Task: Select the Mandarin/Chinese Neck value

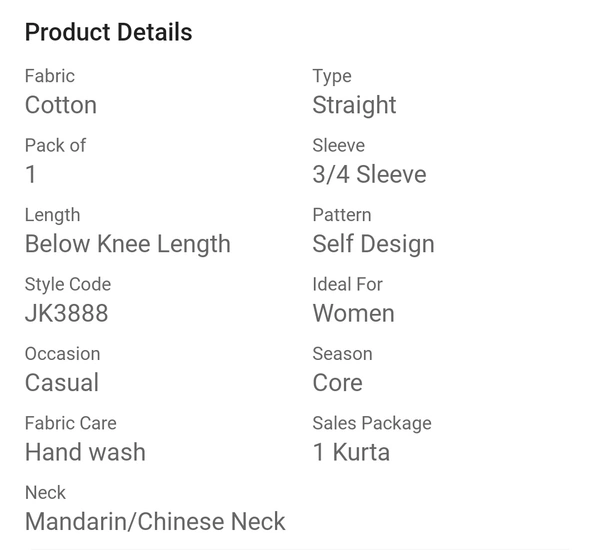Action: pyautogui.click(x=155, y=522)
